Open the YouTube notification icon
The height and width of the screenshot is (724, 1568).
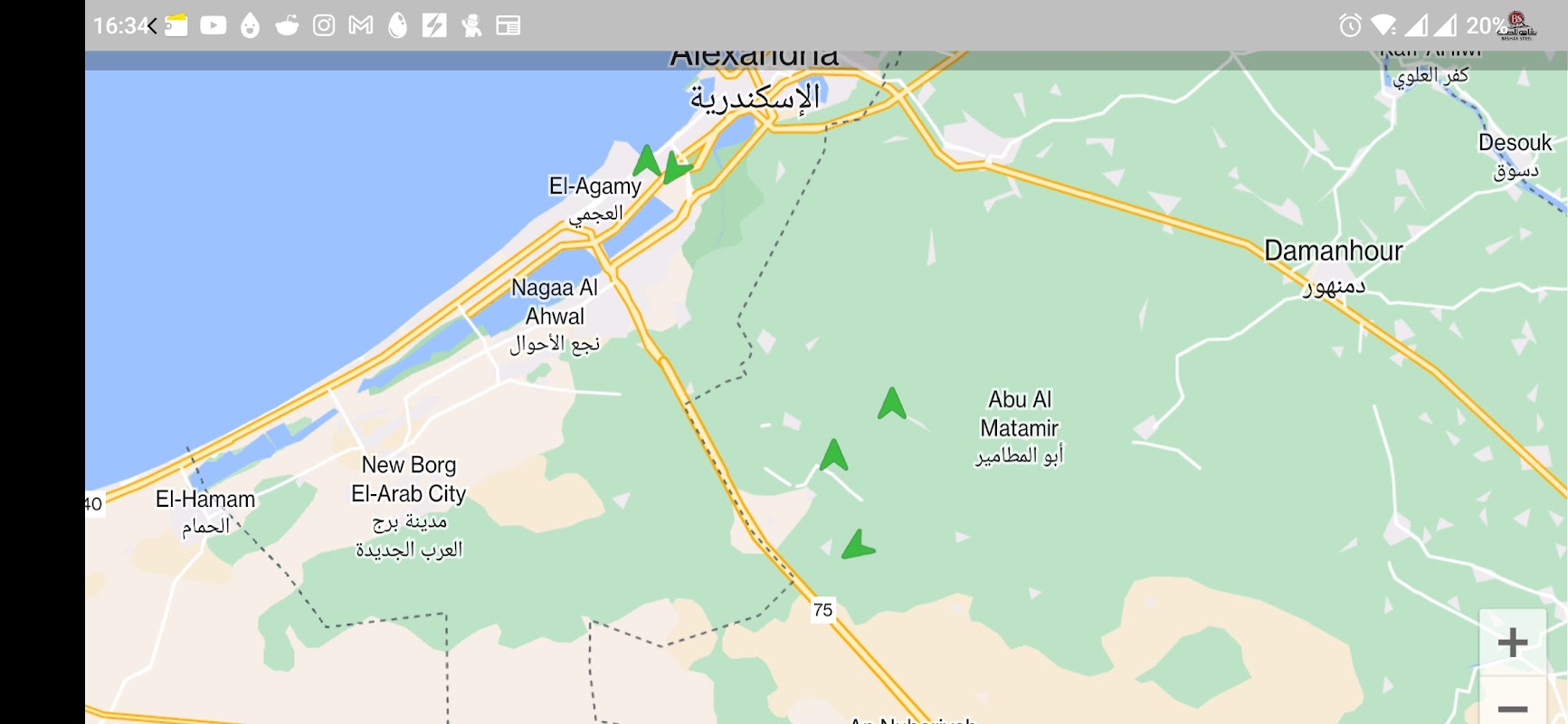pyautogui.click(x=214, y=25)
